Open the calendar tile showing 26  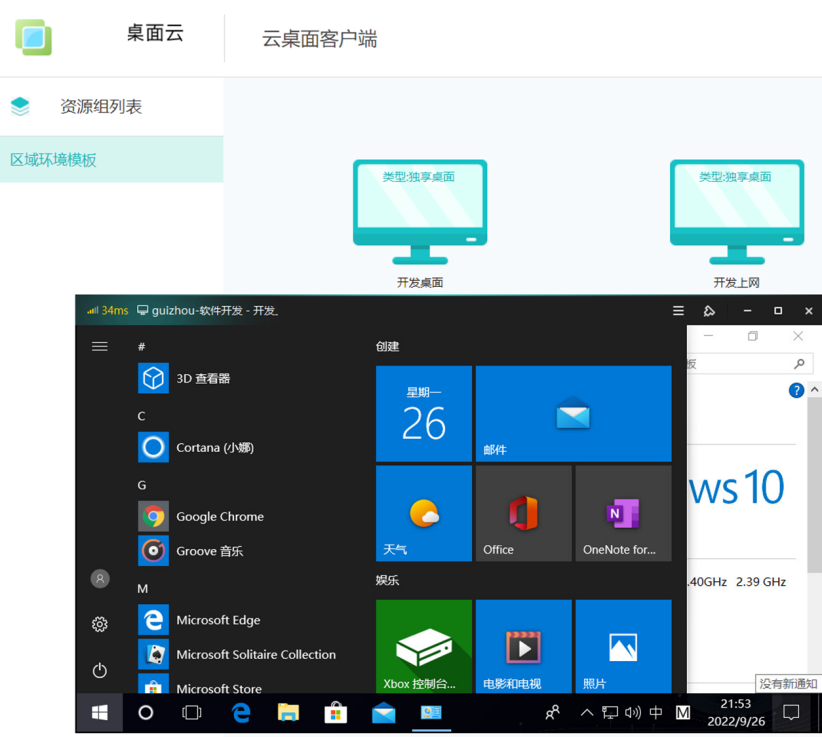[x=424, y=414]
